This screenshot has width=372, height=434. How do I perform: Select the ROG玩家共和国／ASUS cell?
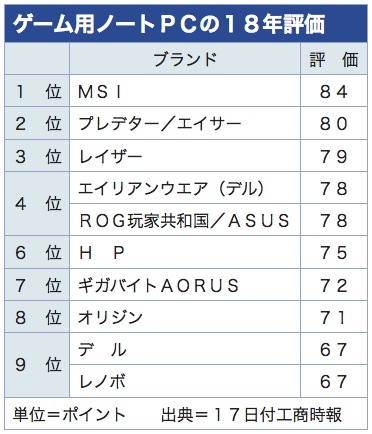coord(185,220)
